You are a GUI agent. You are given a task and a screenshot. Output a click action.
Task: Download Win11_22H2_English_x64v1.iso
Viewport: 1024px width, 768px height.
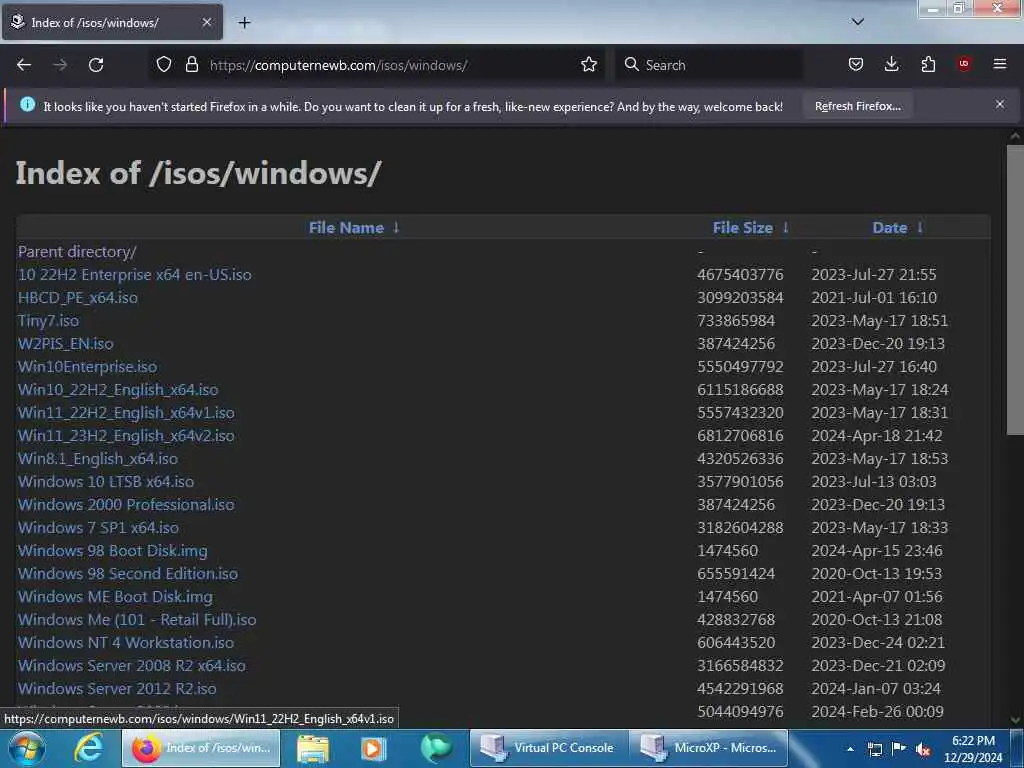click(126, 413)
